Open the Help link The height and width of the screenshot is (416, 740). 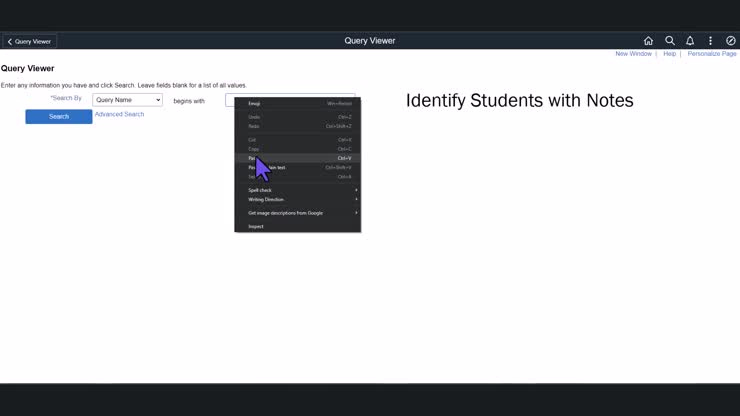669,54
